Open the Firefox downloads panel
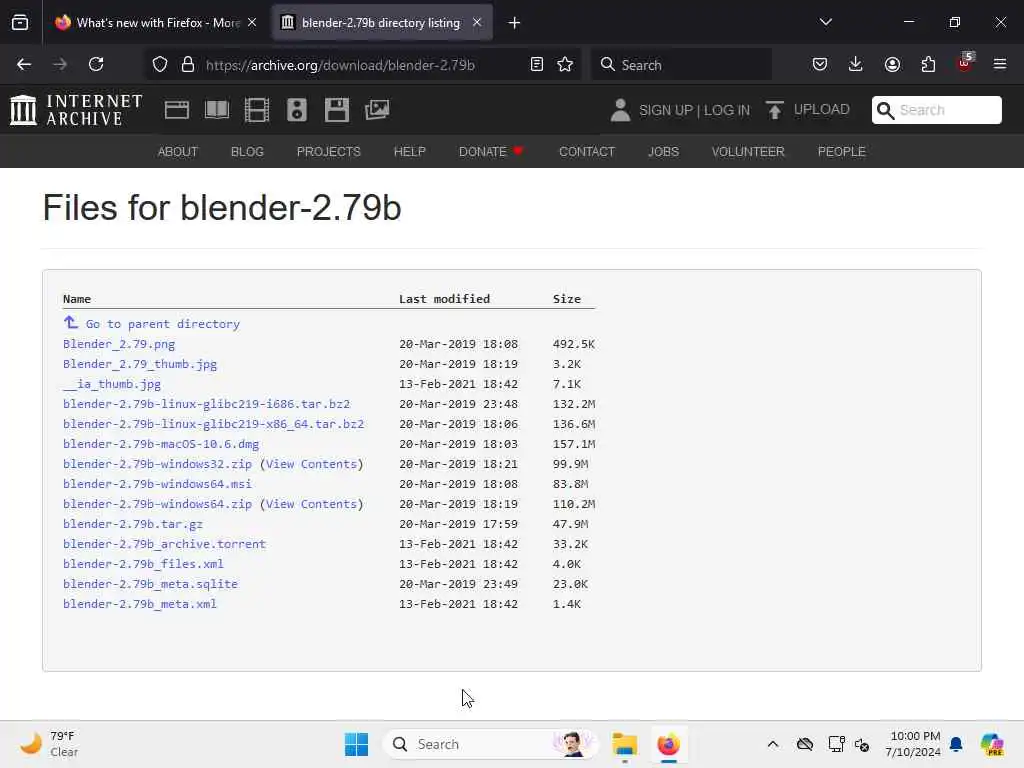 tap(856, 64)
